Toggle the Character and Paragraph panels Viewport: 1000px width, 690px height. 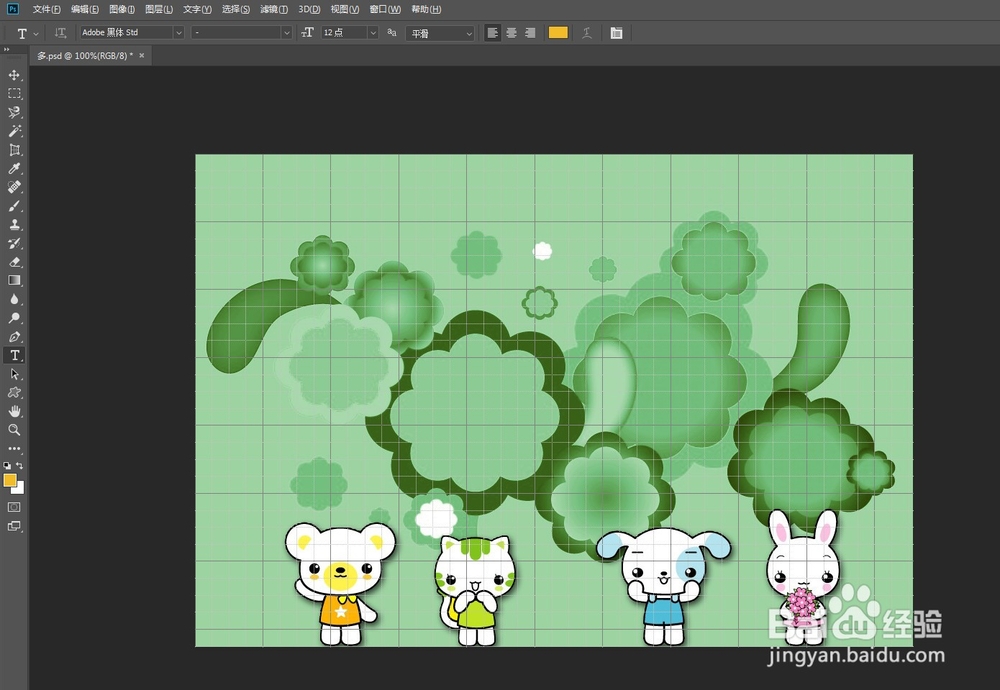616,33
